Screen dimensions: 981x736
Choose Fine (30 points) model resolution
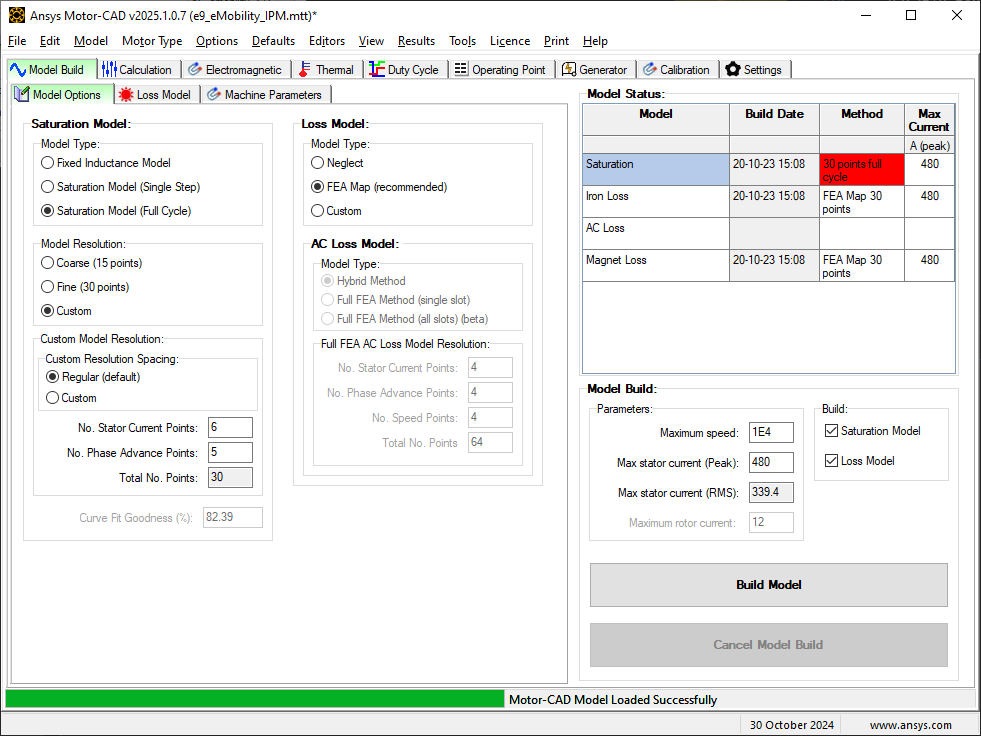(48, 287)
